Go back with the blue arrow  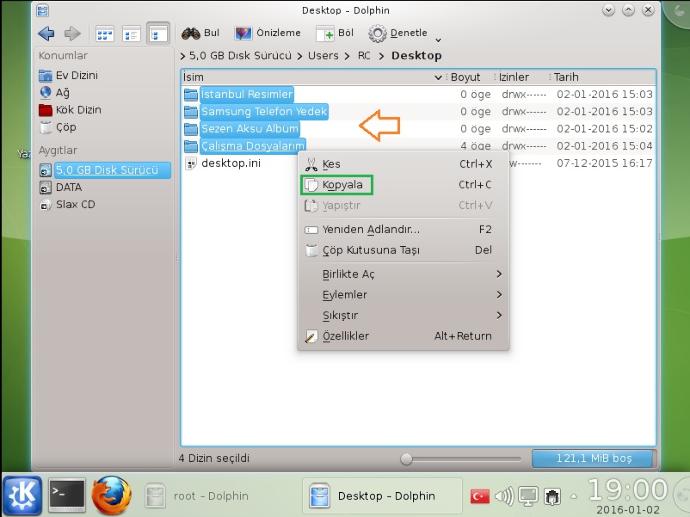[x=46, y=33]
